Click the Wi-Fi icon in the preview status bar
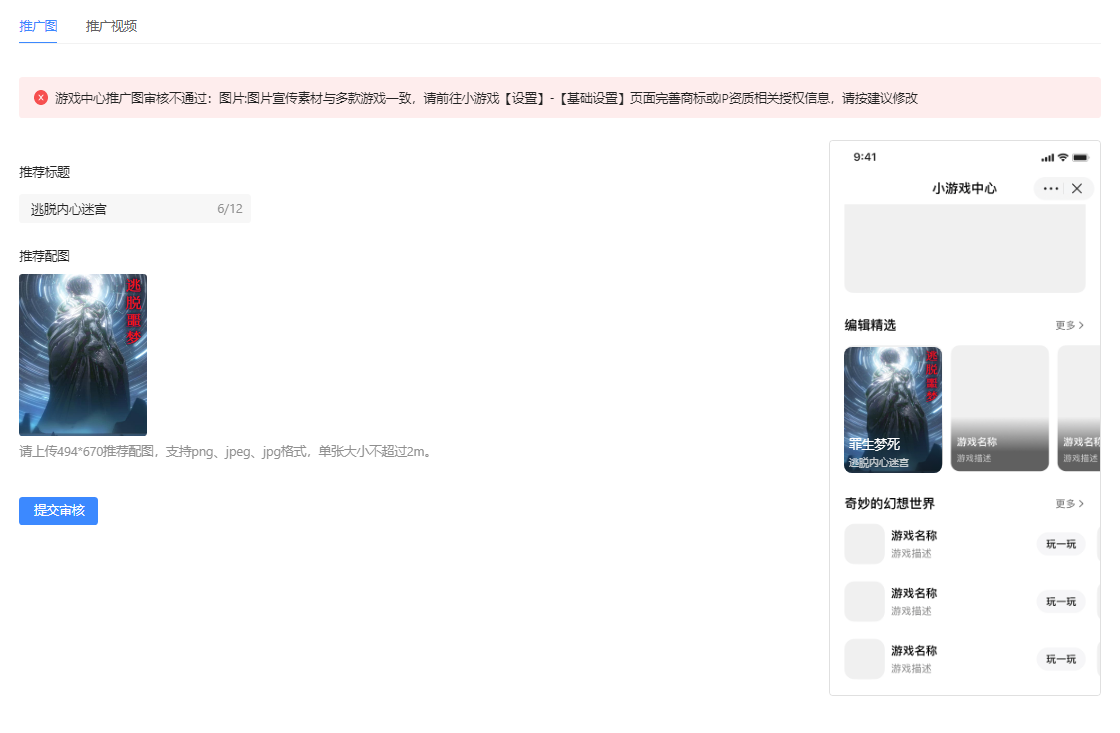 tap(1063, 157)
